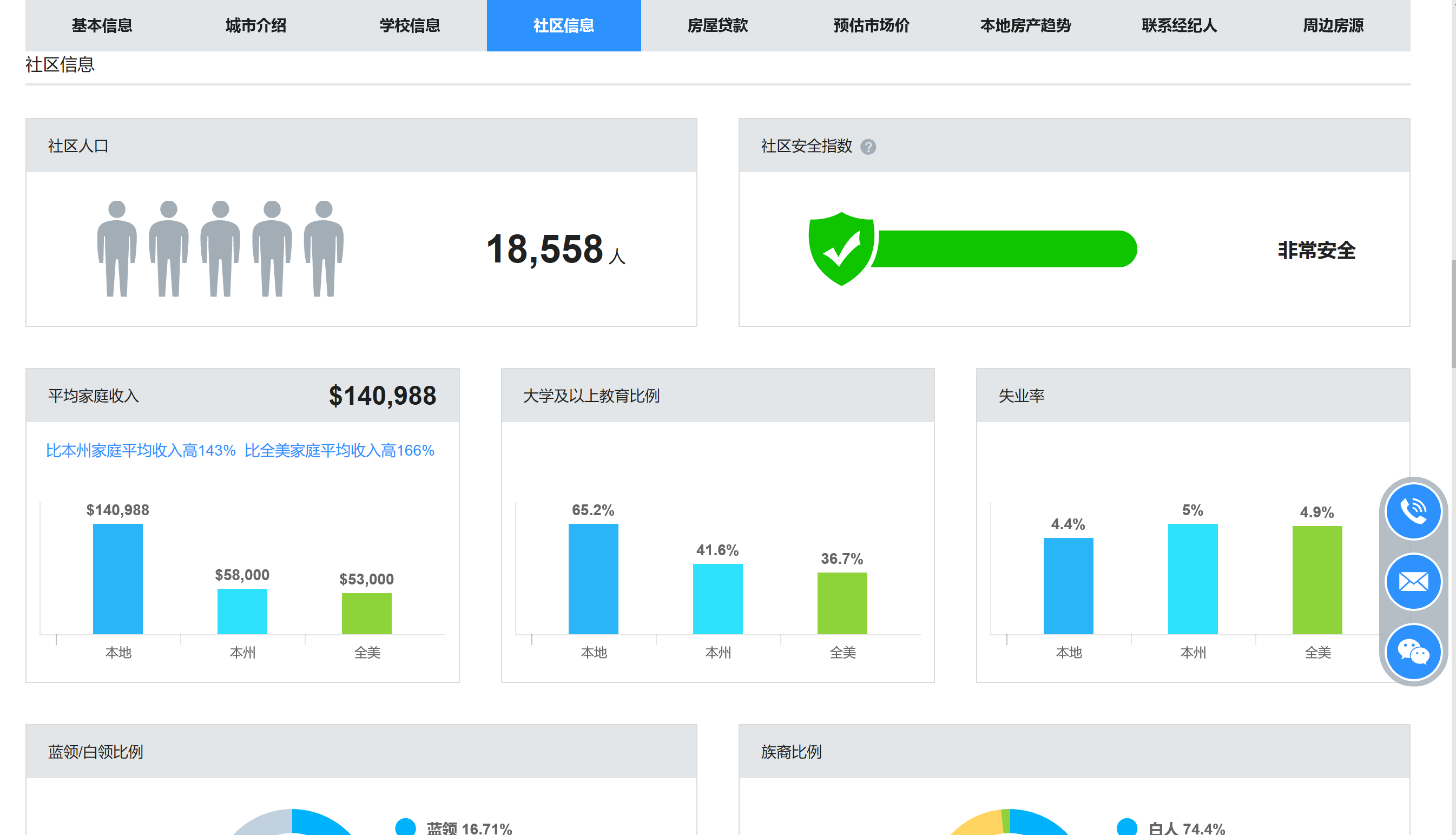The width and height of the screenshot is (1456, 835).
Task: Click the 族裔比例 heading
Action: 791,752
